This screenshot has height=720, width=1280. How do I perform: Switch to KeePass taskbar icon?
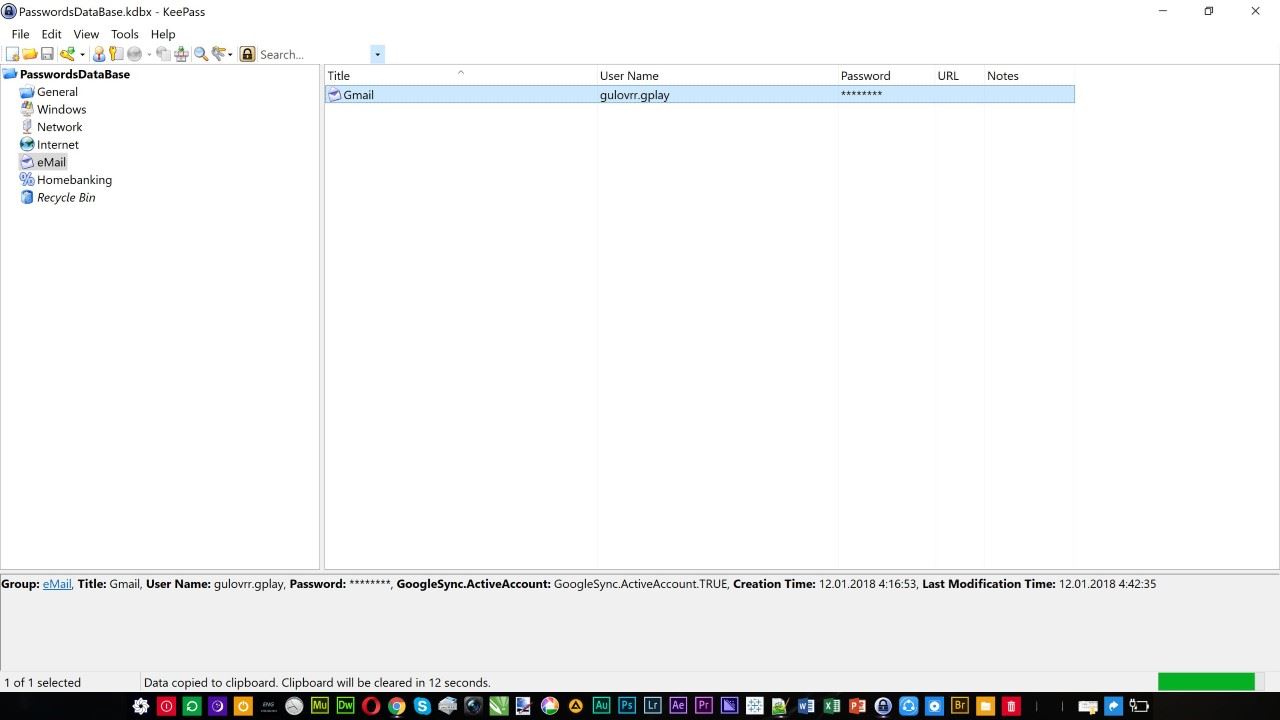point(883,706)
